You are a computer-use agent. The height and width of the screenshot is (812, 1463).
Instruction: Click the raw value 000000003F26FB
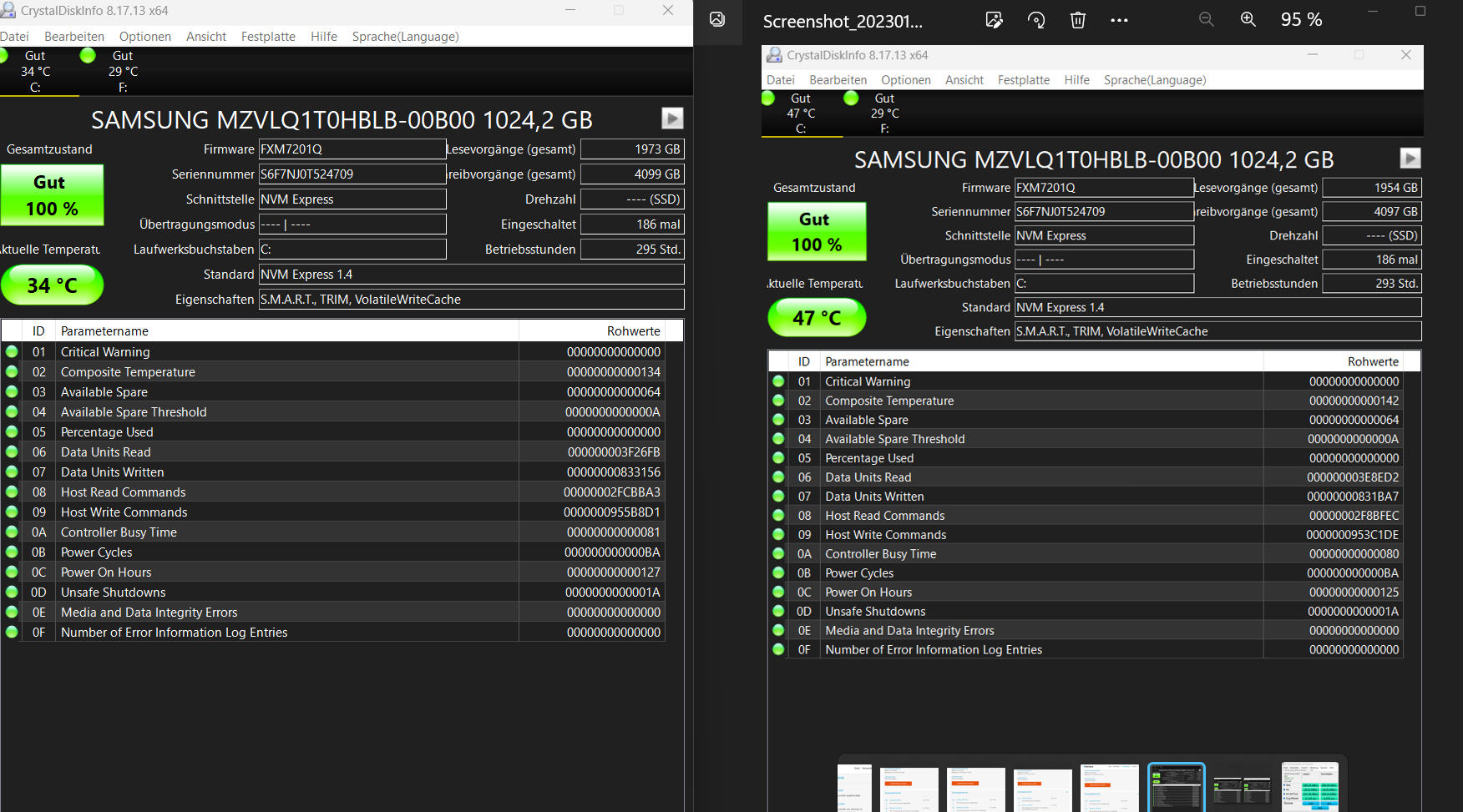point(614,452)
